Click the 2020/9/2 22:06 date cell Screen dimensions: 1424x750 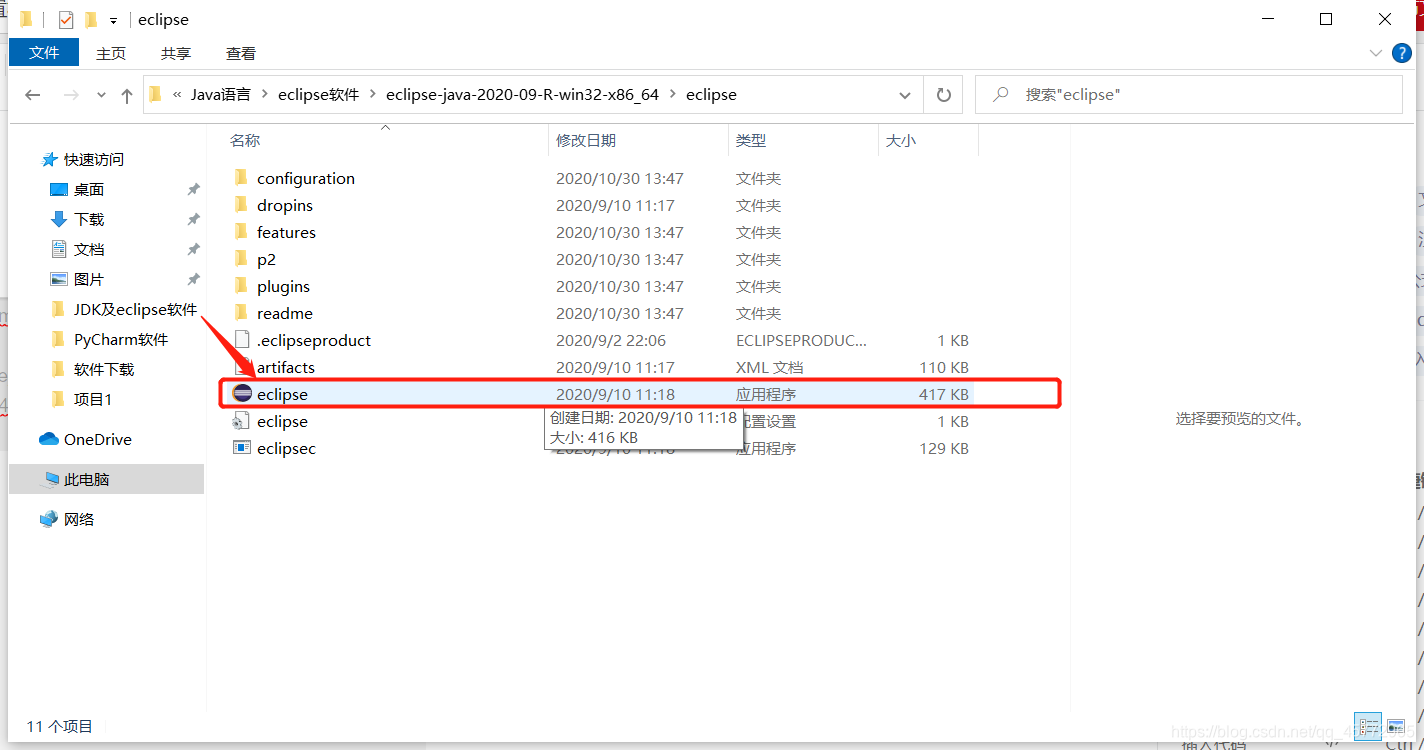point(611,340)
